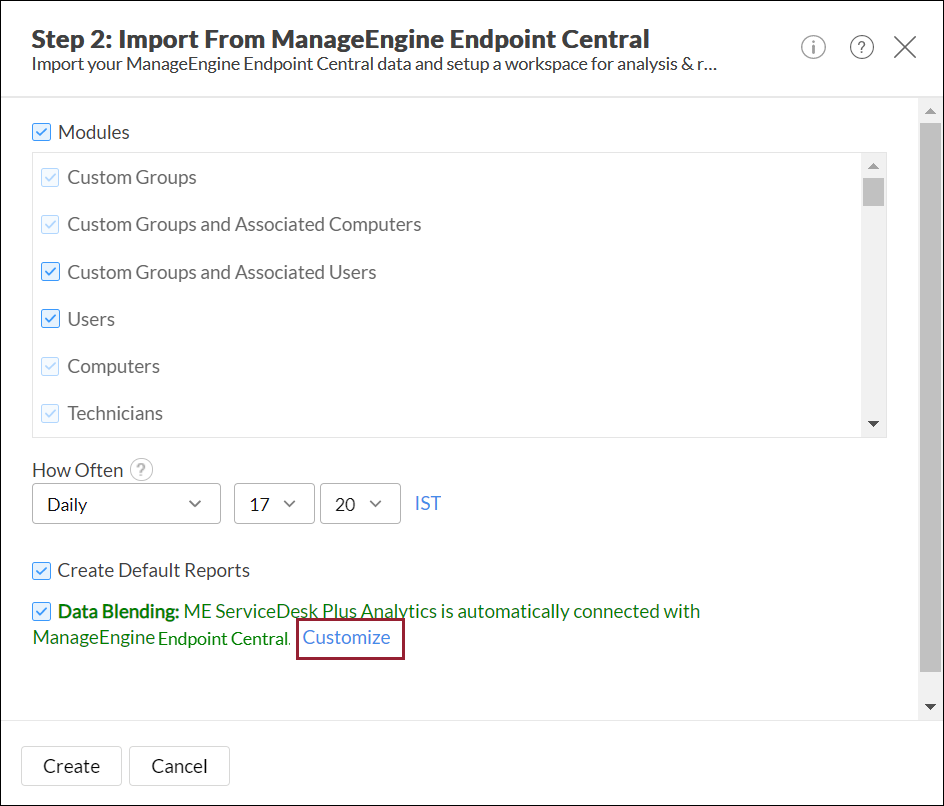Click dialog scrollbar down arrow
The width and height of the screenshot is (944, 806).
point(930,706)
